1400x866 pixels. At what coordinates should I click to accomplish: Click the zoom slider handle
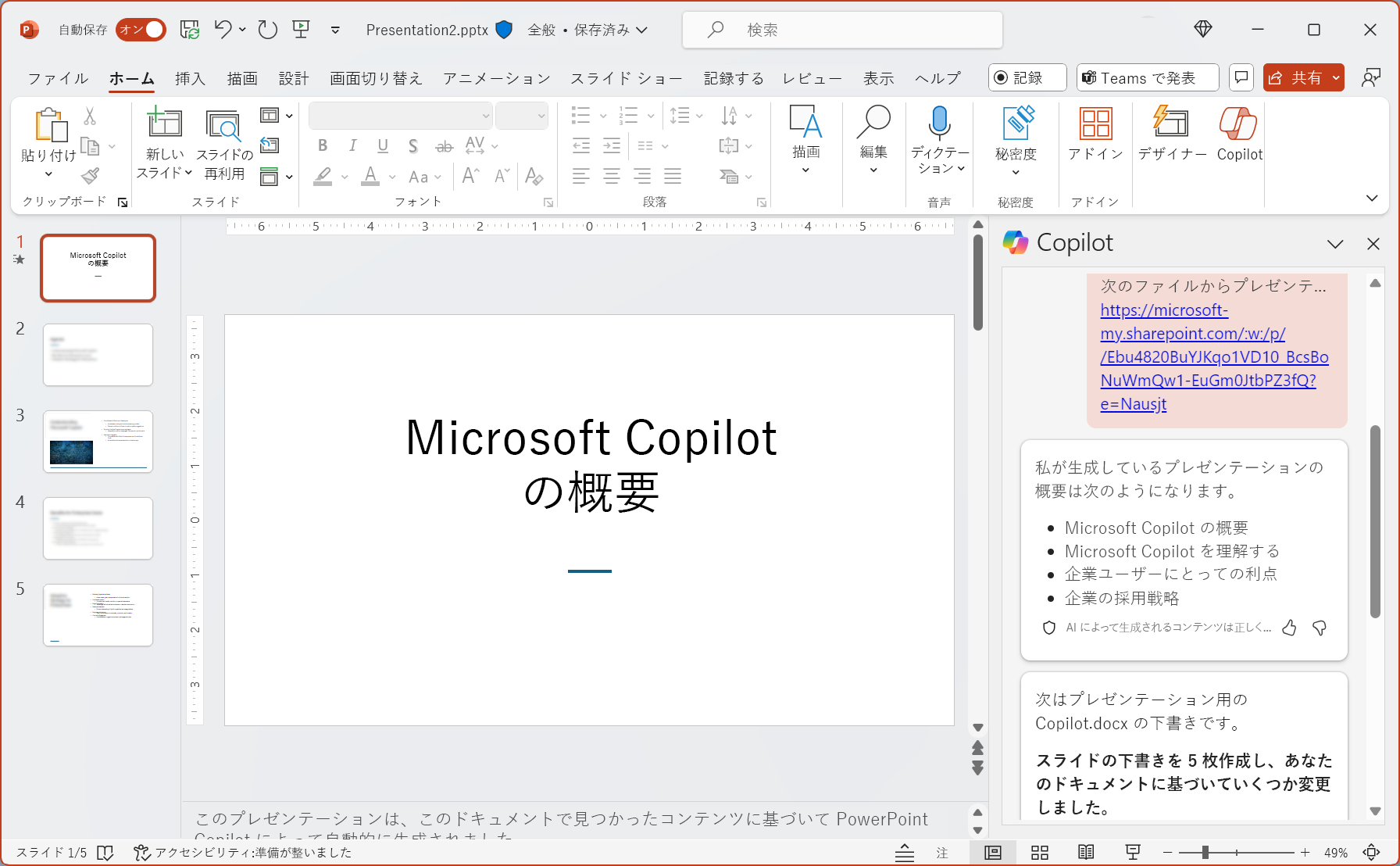point(1205,853)
